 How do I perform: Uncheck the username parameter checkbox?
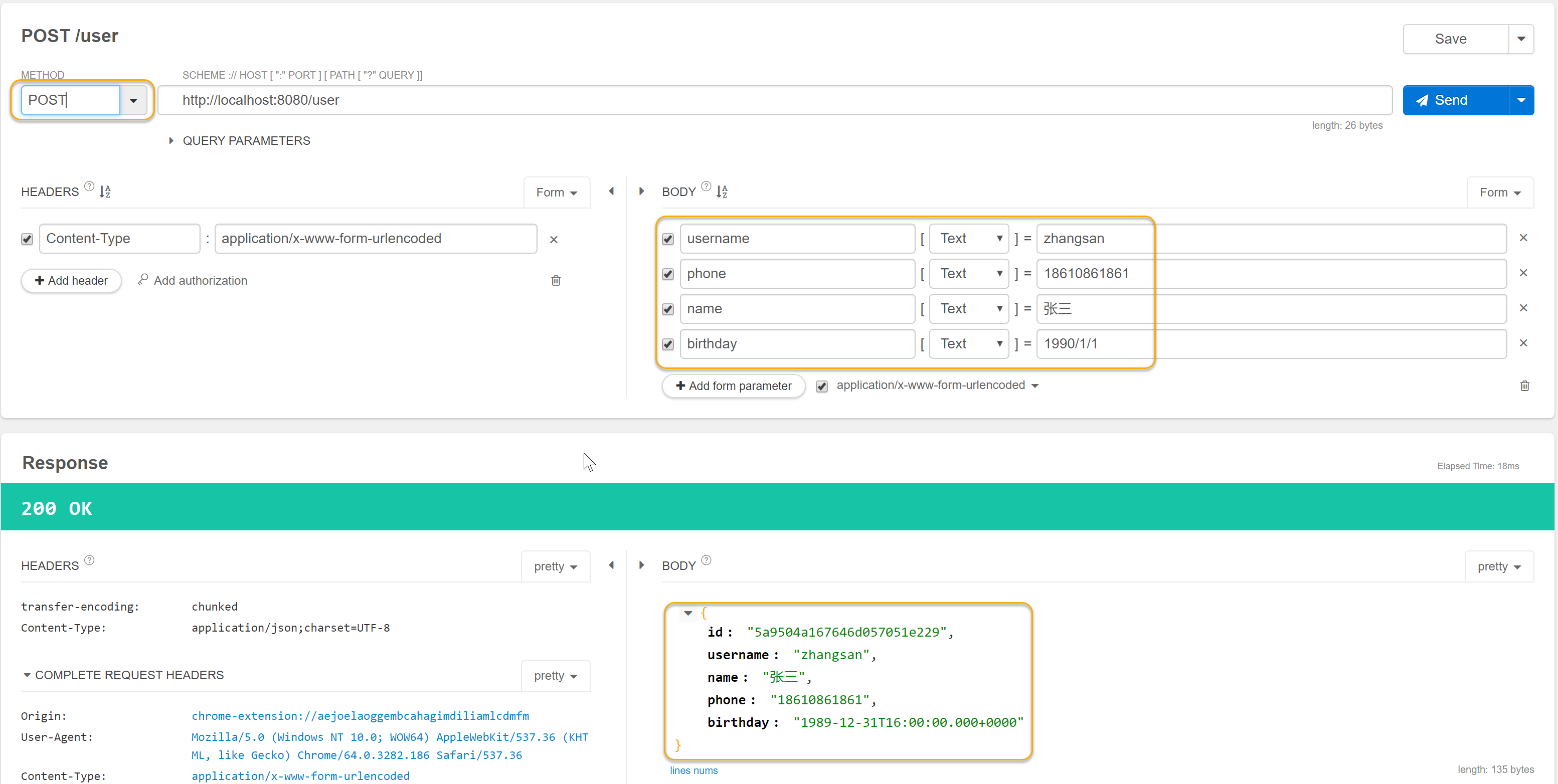(668, 240)
